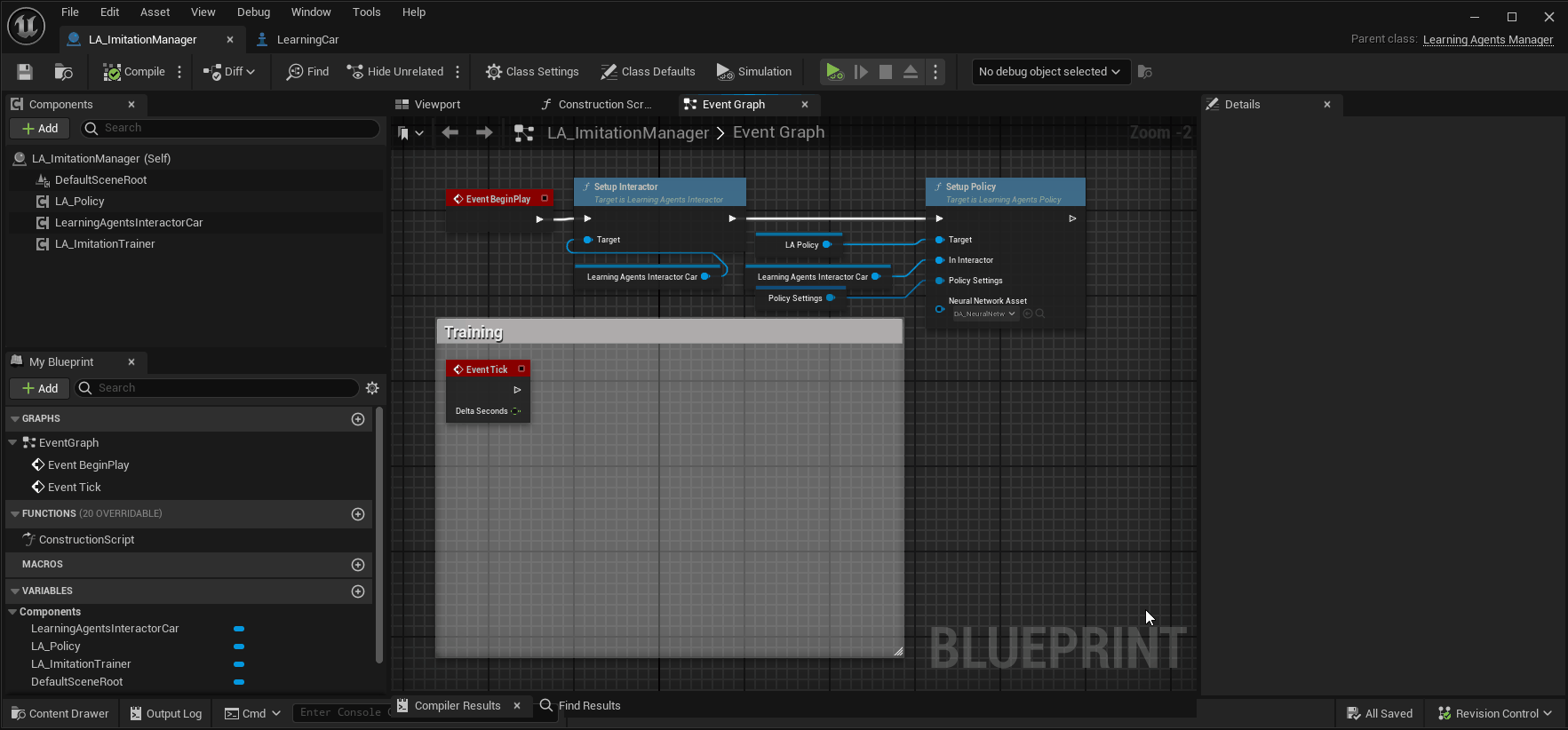This screenshot has height=730, width=1568.
Task: Switch to the Construction Script tab
Action: click(604, 105)
